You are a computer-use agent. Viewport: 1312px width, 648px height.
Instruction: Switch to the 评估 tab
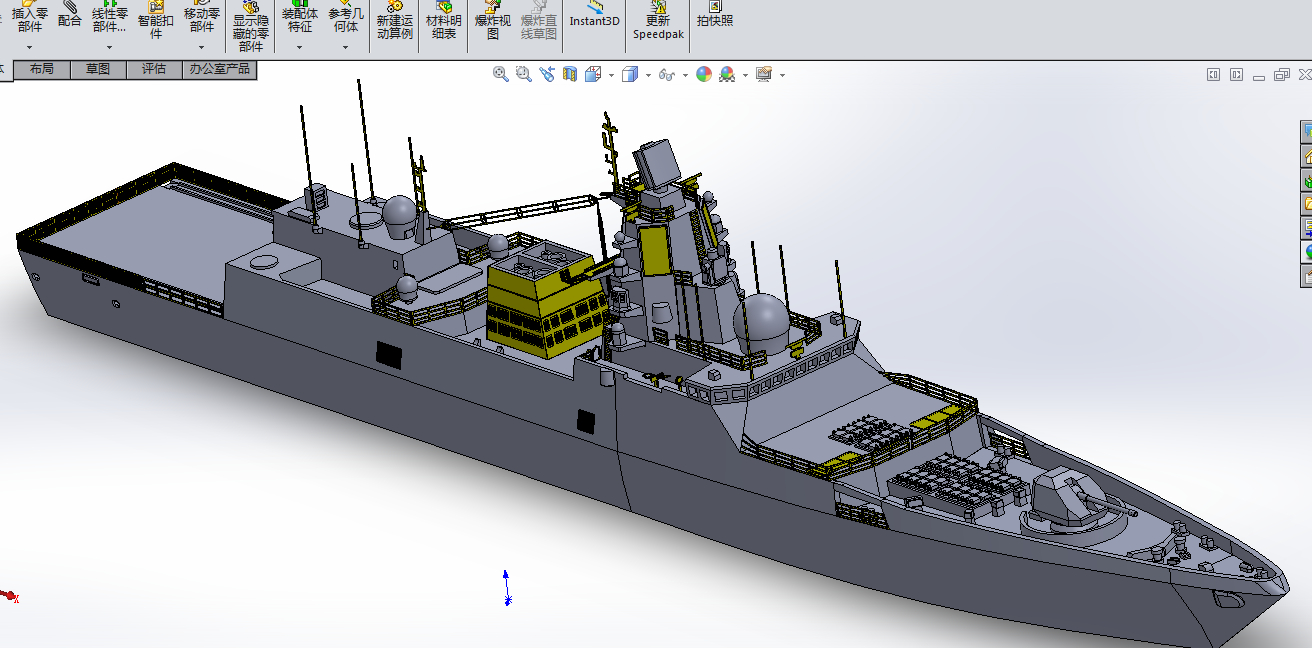(x=154, y=69)
